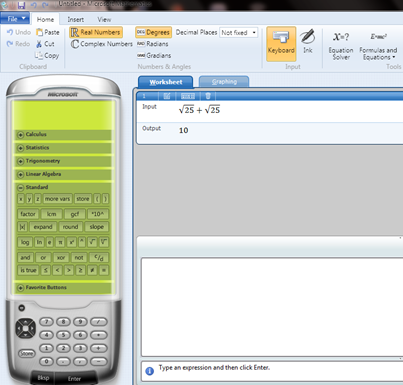Switch angle unit to Radians
Image resolution: width=403 pixels, height=385 pixels.
click(x=152, y=44)
